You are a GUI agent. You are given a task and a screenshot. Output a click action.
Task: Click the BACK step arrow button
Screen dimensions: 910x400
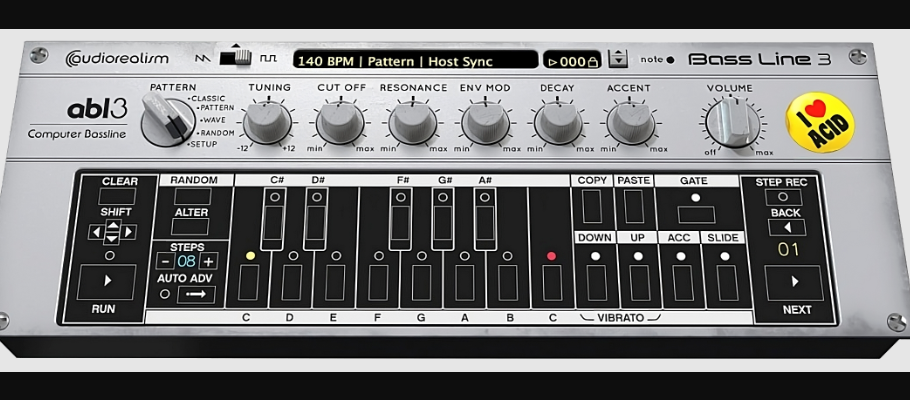(787, 228)
